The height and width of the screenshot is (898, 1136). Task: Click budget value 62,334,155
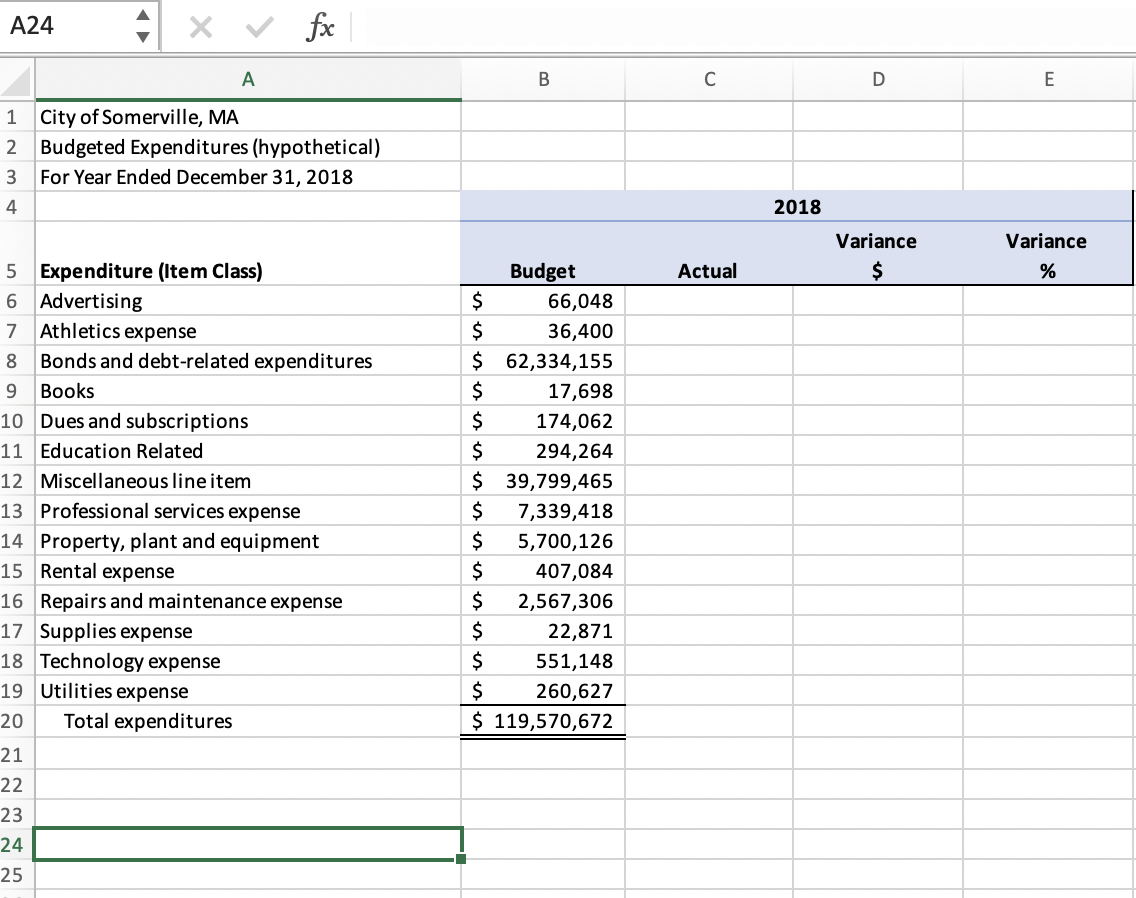[543, 361]
